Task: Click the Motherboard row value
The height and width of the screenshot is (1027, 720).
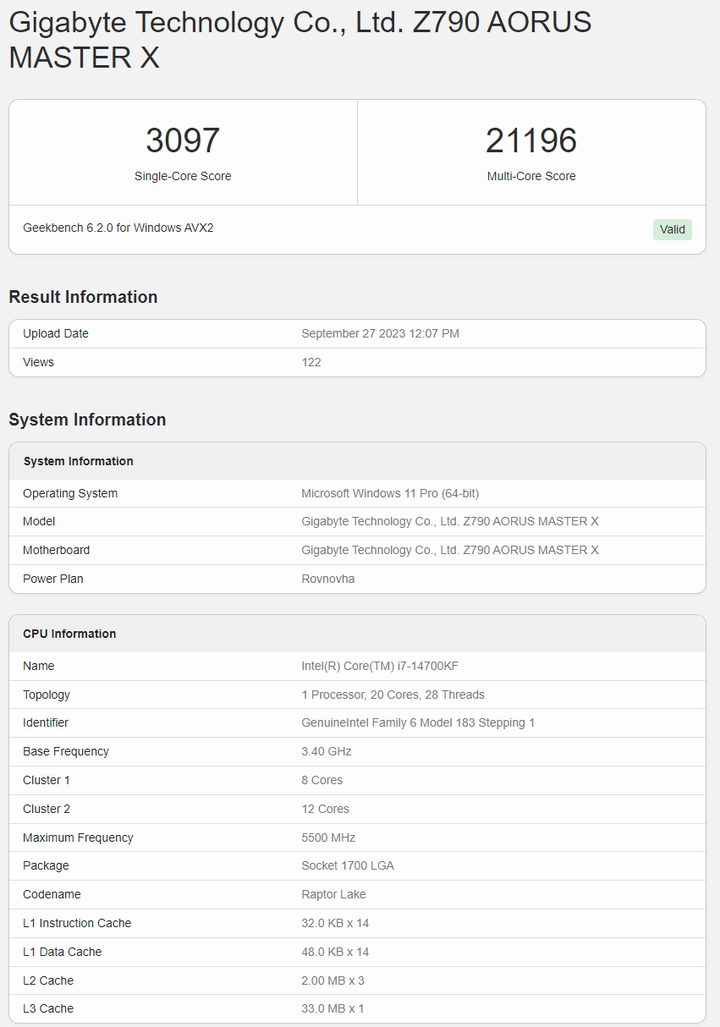Action: (450, 550)
